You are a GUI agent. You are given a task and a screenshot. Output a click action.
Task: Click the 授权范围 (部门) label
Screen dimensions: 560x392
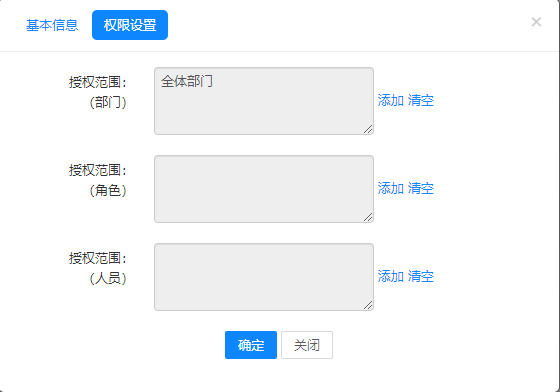[98, 92]
